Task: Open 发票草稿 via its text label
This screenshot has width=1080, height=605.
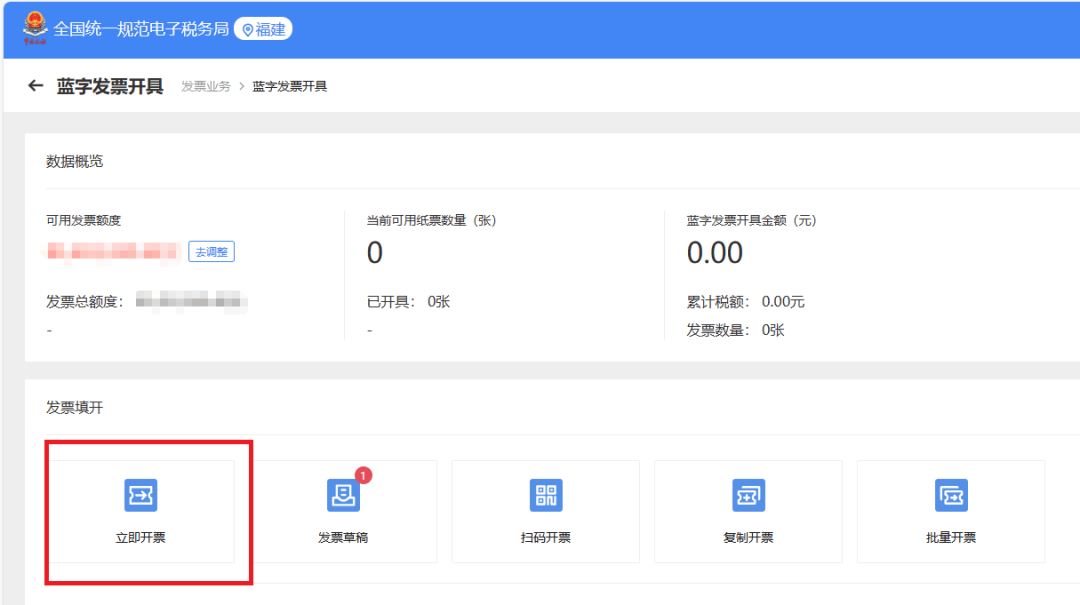Action: (343, 538)
